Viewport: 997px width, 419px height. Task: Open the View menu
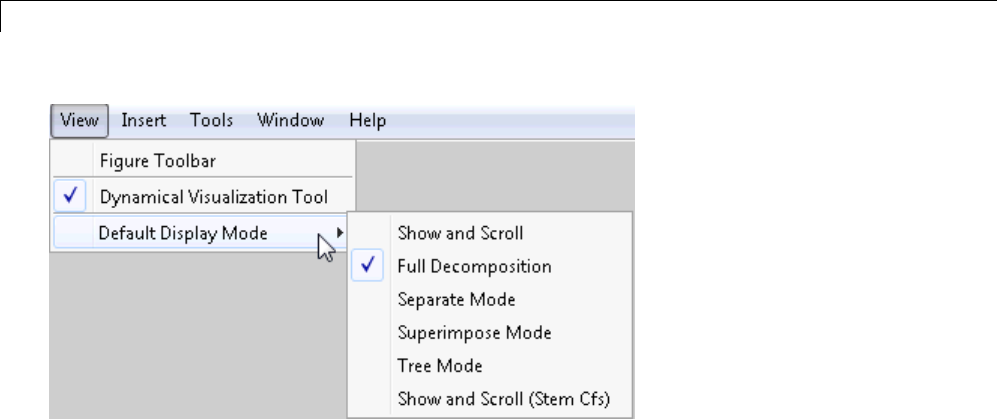click(79, 120)
